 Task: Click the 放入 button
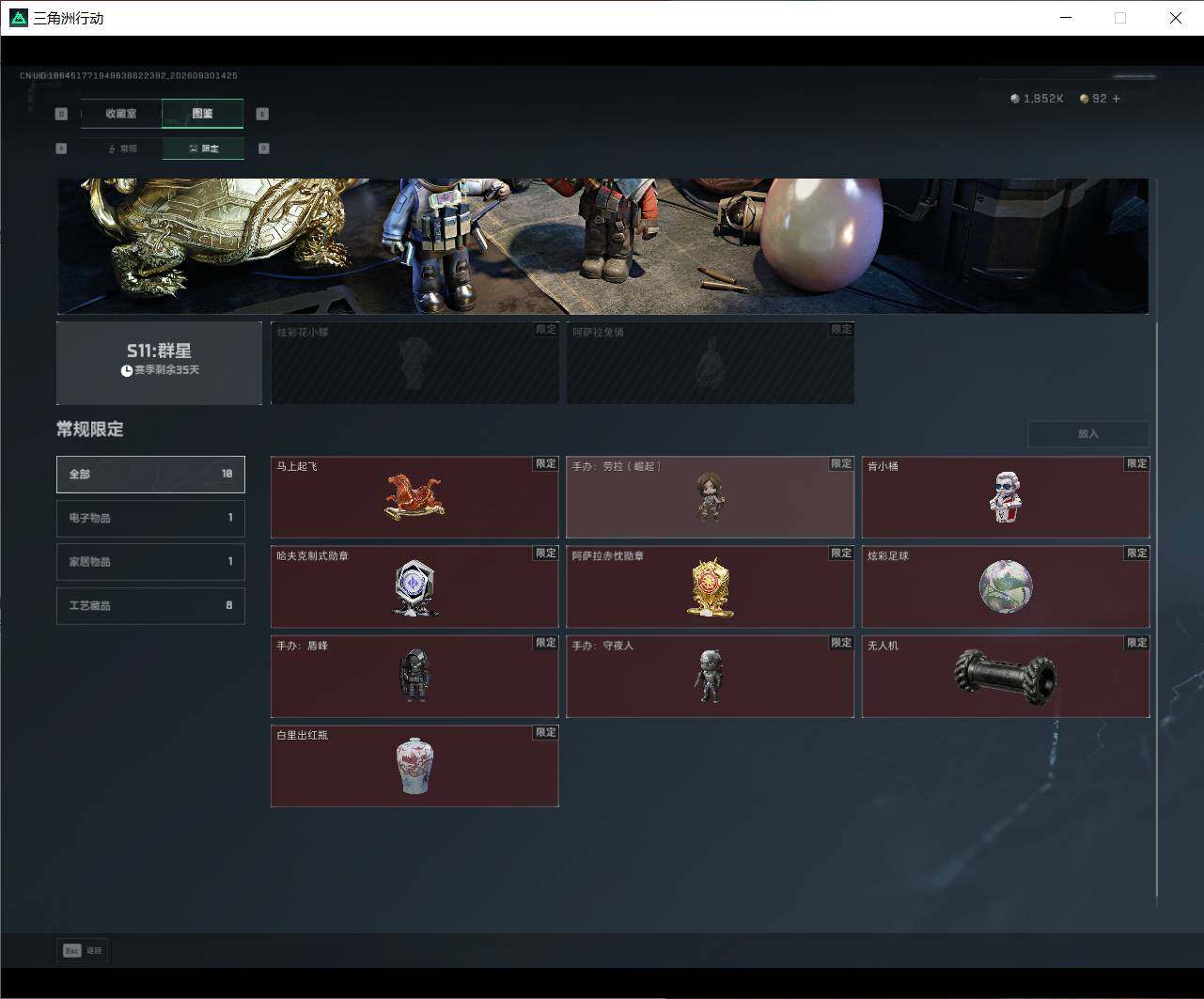click(1088, 434)
